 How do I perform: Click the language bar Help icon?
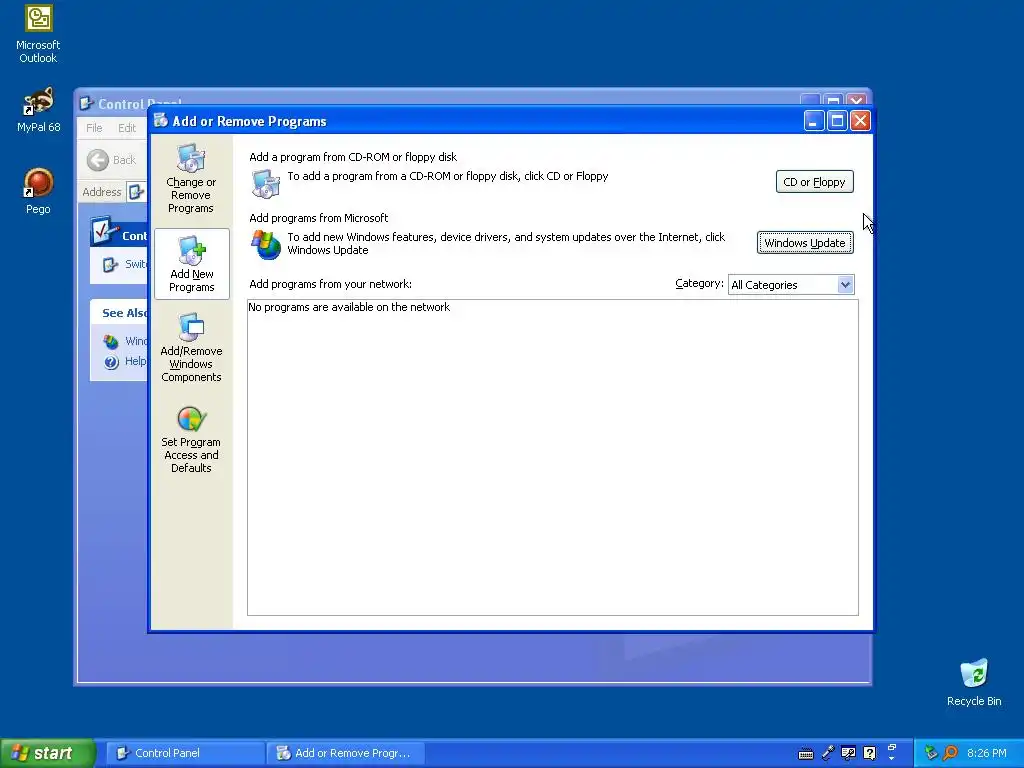[x=869, y=754]
